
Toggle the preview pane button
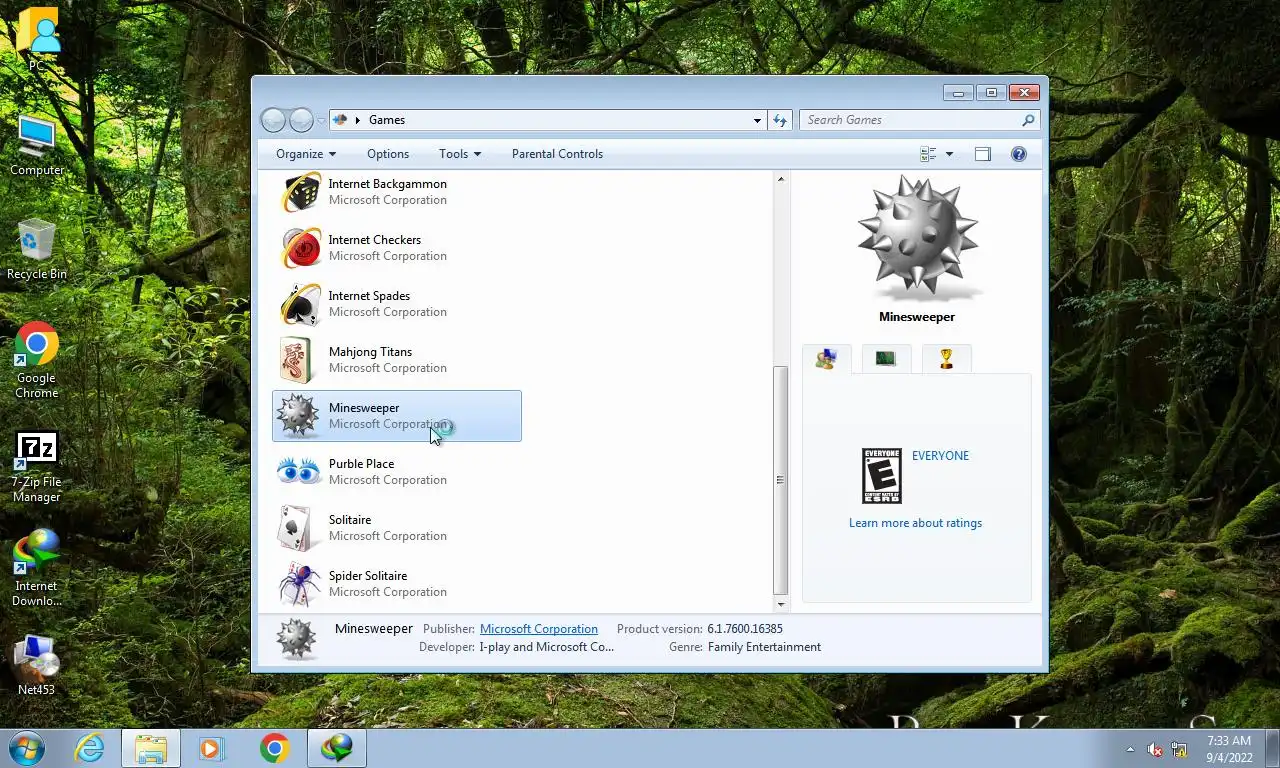(x=983, y=154)
